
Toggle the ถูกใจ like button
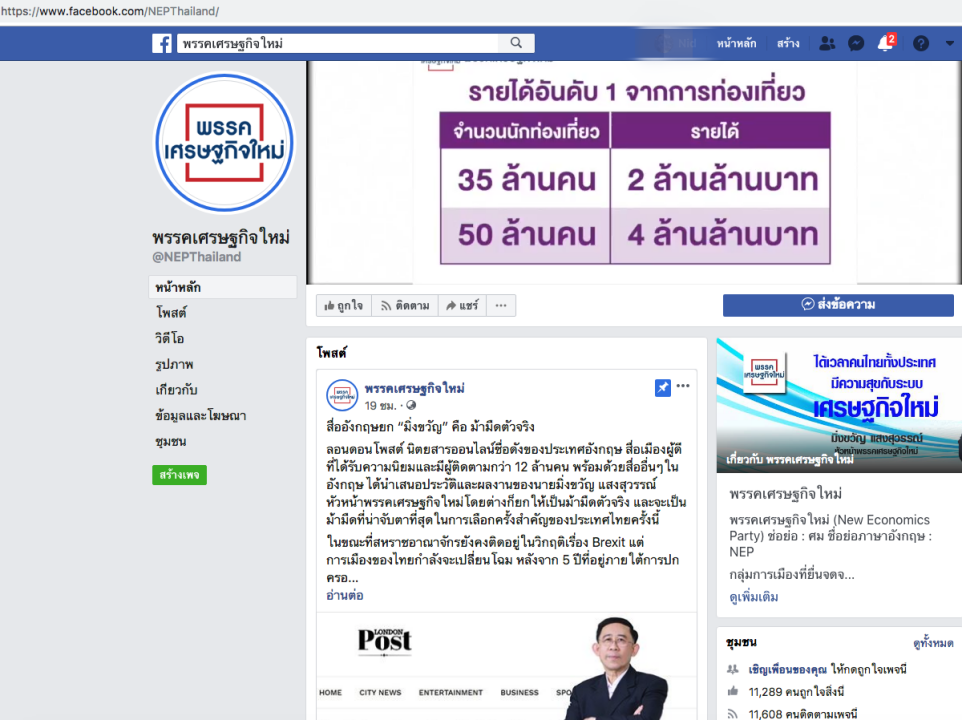point(344,305)
